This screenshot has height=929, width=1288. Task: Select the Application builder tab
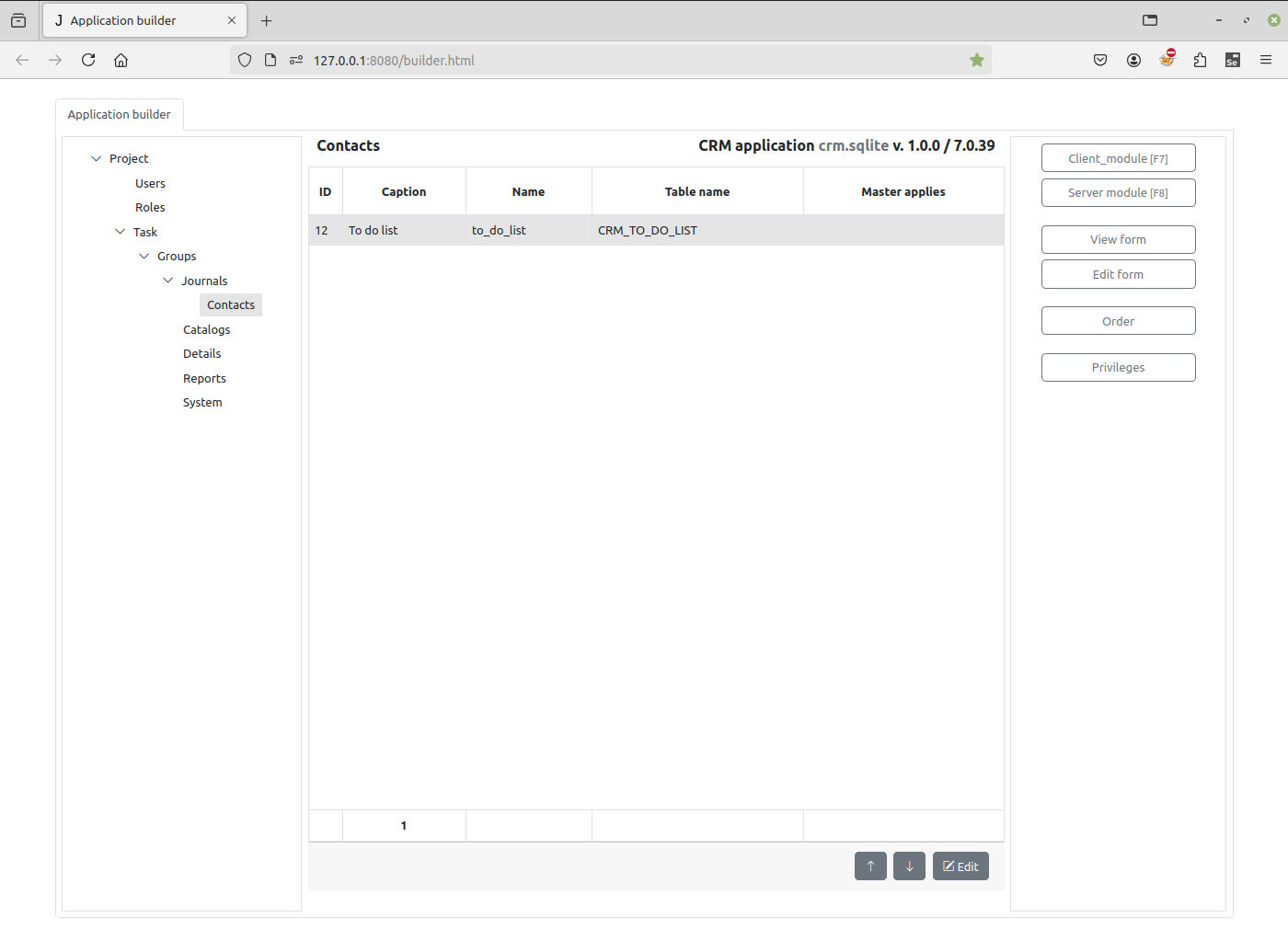120,114
